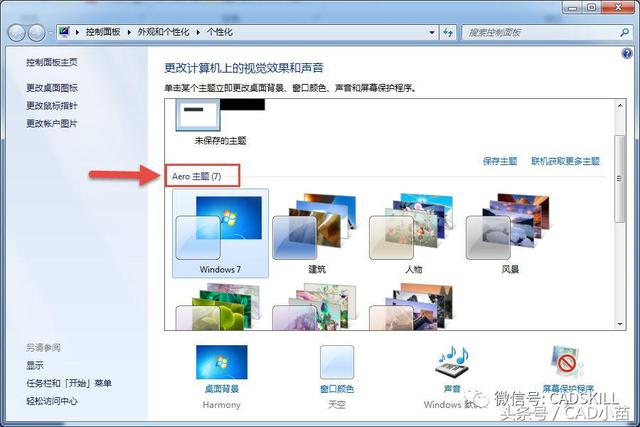The width and height of the screenshot is (640, 427).
Task: Click the theme list scrollbar thumb
Action: tap(620, 179)
